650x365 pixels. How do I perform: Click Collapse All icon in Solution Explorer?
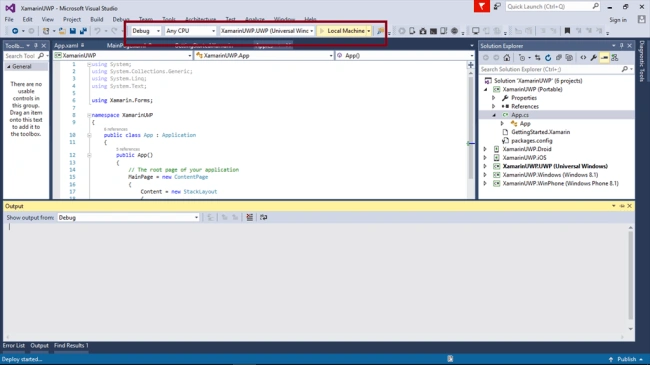(x=558, y=58)
